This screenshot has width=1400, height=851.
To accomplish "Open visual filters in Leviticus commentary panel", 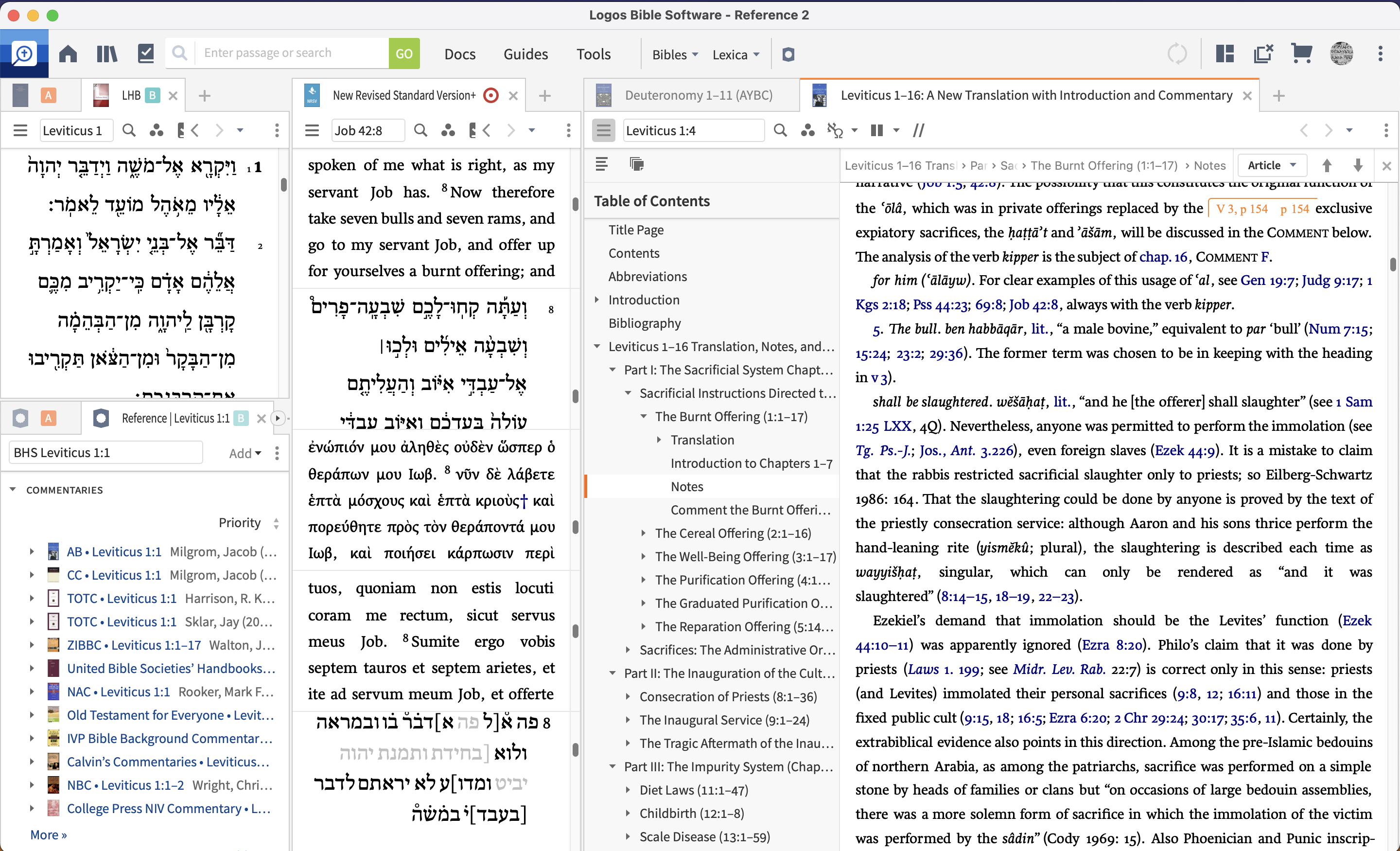I will coord(807,131).
